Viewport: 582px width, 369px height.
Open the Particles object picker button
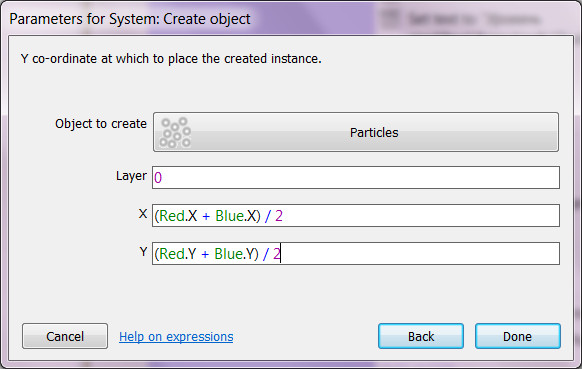356,132
